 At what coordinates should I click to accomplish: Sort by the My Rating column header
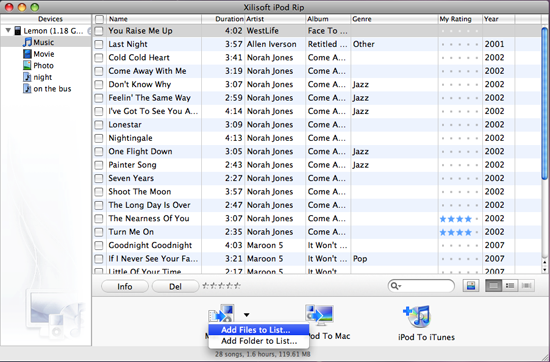(460, 19)
